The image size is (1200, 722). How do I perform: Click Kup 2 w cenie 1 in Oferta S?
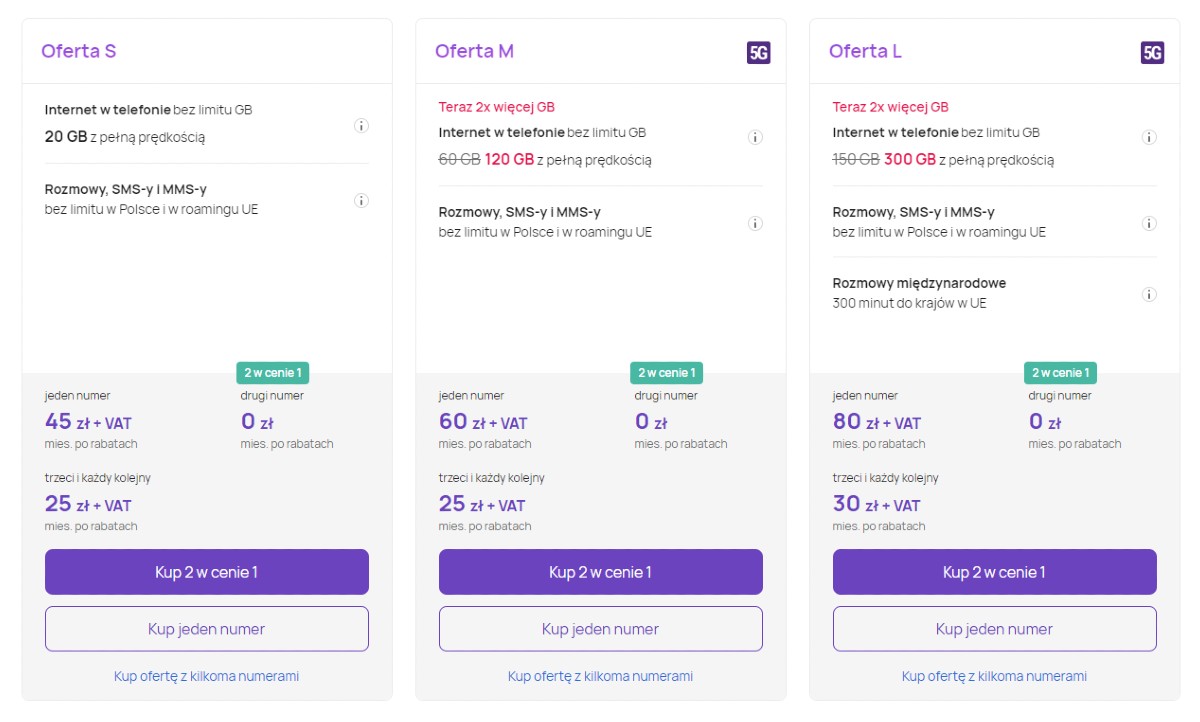click(x=206, y=571)
